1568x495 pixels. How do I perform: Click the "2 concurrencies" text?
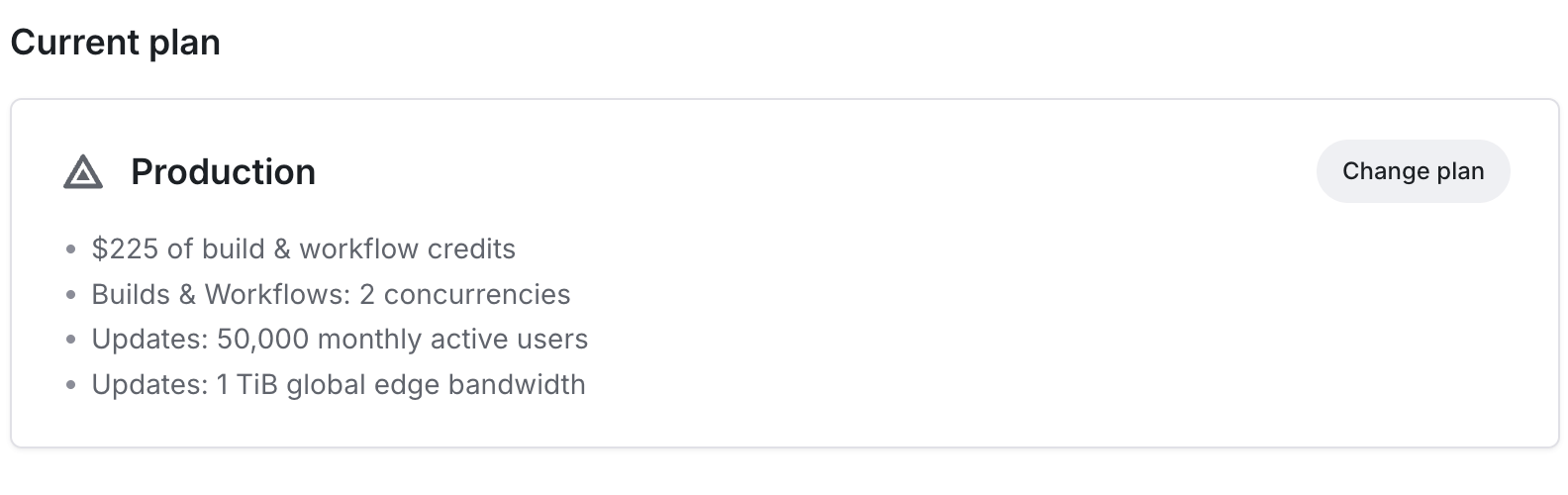(464, 294)
